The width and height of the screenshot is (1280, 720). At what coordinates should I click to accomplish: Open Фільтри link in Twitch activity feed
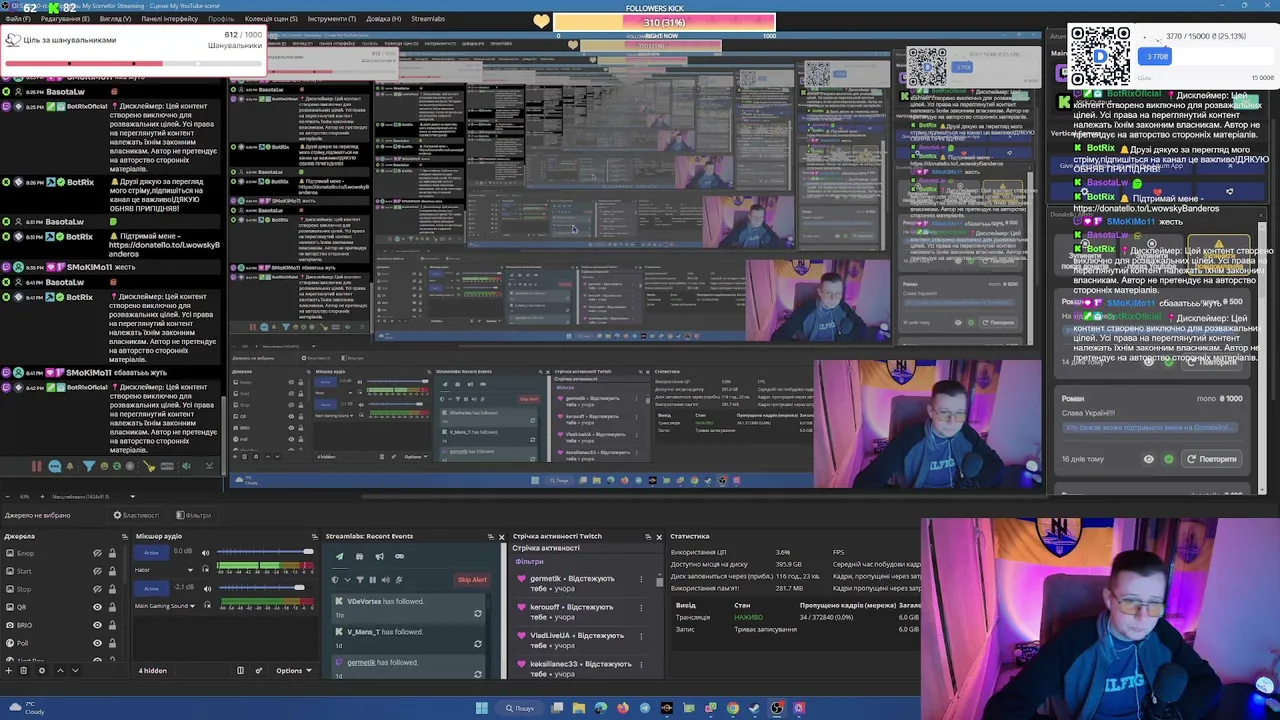(530, 561)
